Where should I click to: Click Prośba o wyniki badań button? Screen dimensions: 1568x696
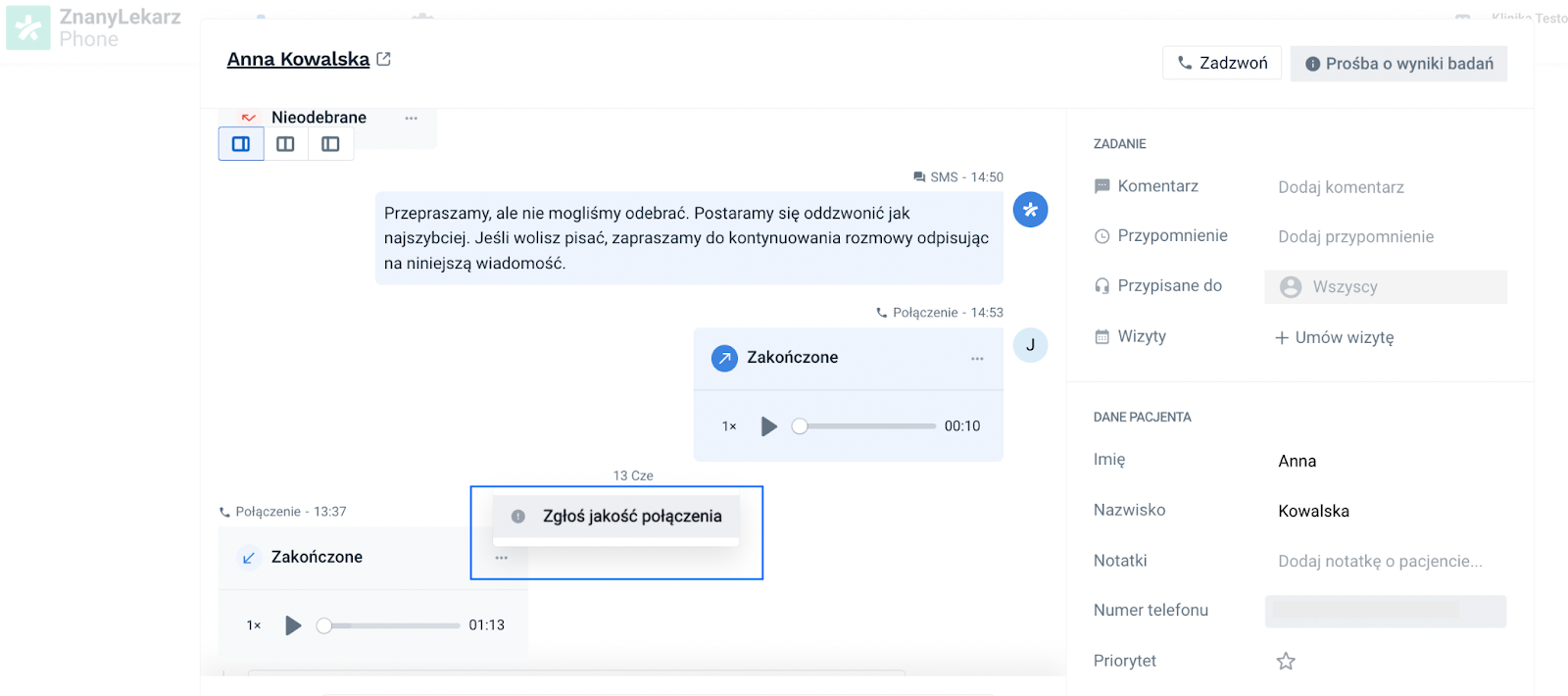click(1398, 64)
